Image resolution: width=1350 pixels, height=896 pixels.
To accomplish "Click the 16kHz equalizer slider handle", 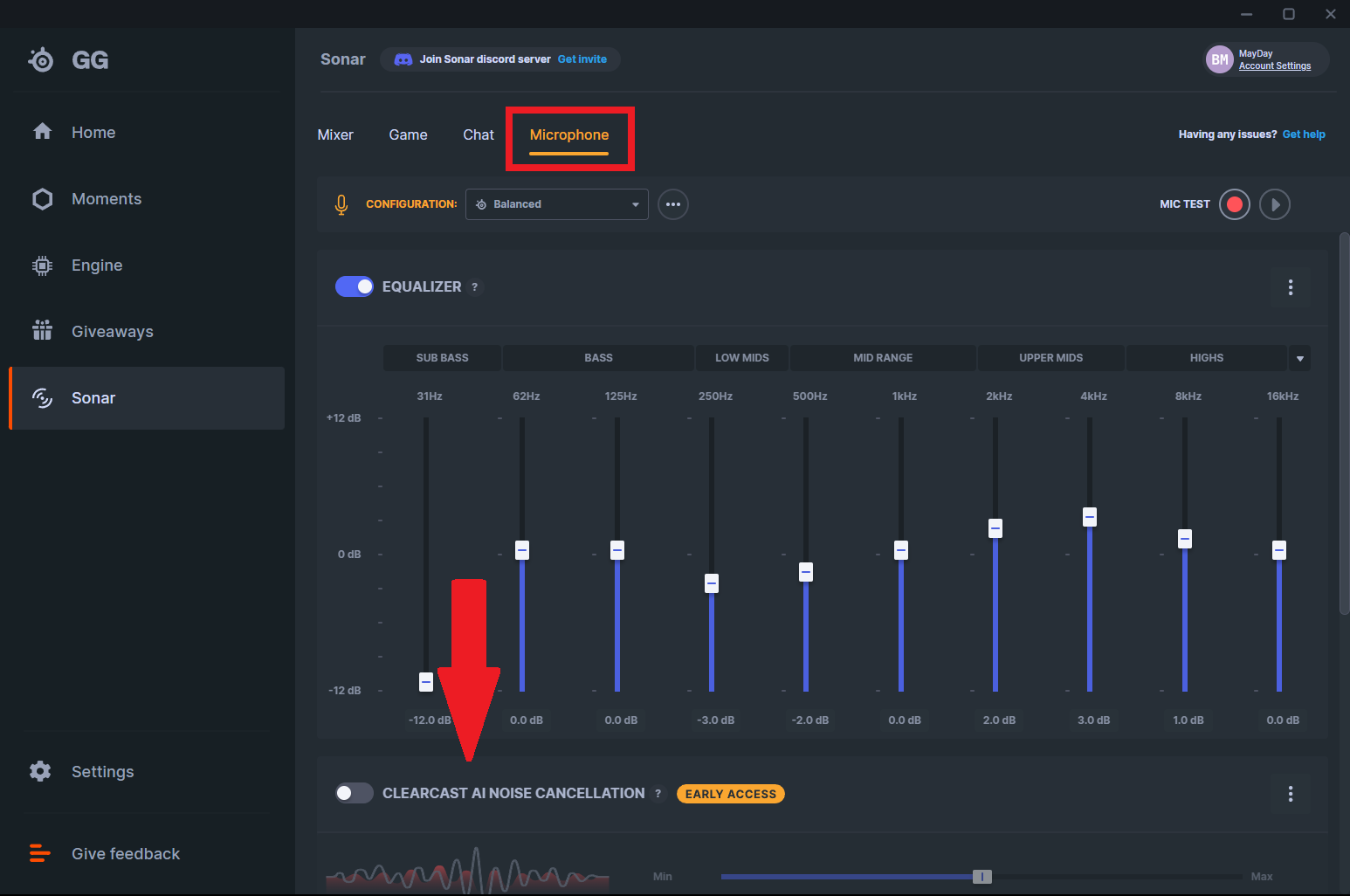I will pyautogui.click(x=1279, y=550).
